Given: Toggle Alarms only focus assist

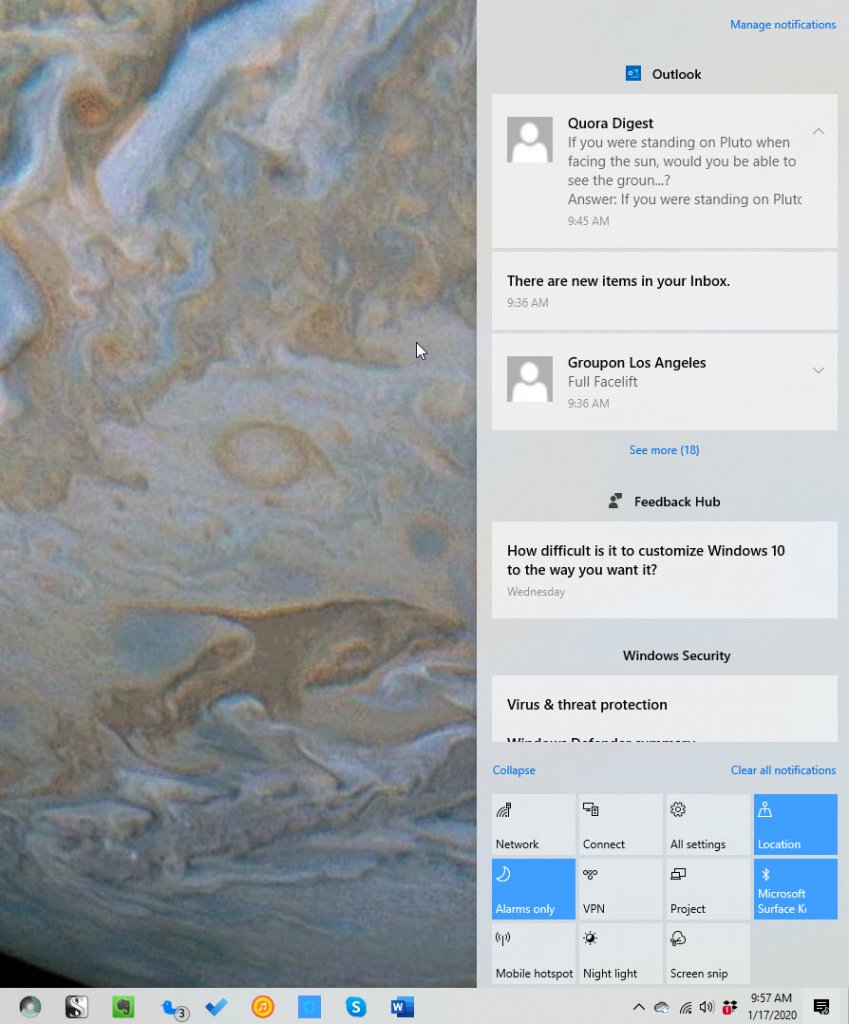Looking at the screenshot, I should (534, 889).
